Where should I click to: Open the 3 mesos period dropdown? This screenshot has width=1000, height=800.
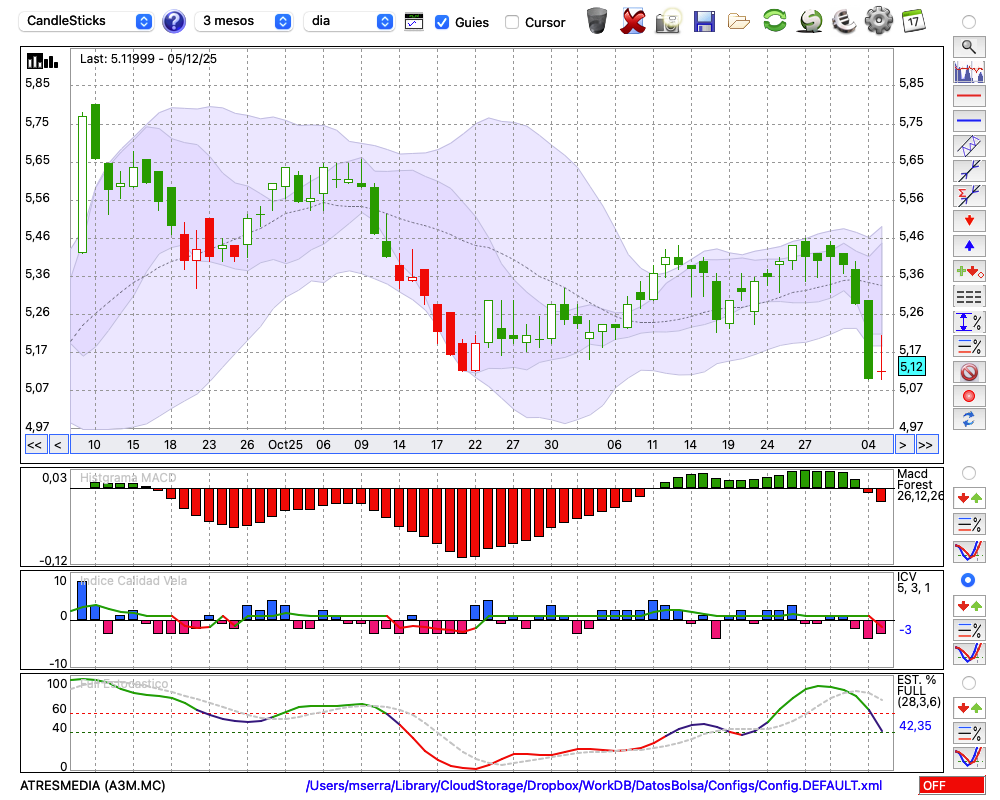click(243, 21)
